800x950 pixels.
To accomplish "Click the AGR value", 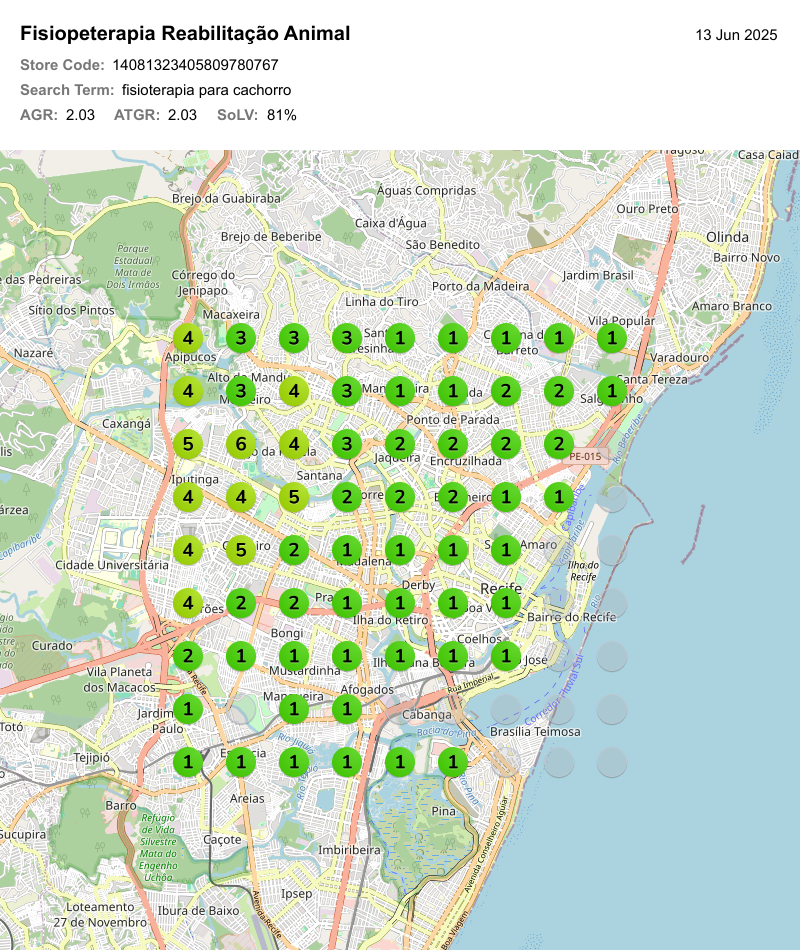I will 80,115.
